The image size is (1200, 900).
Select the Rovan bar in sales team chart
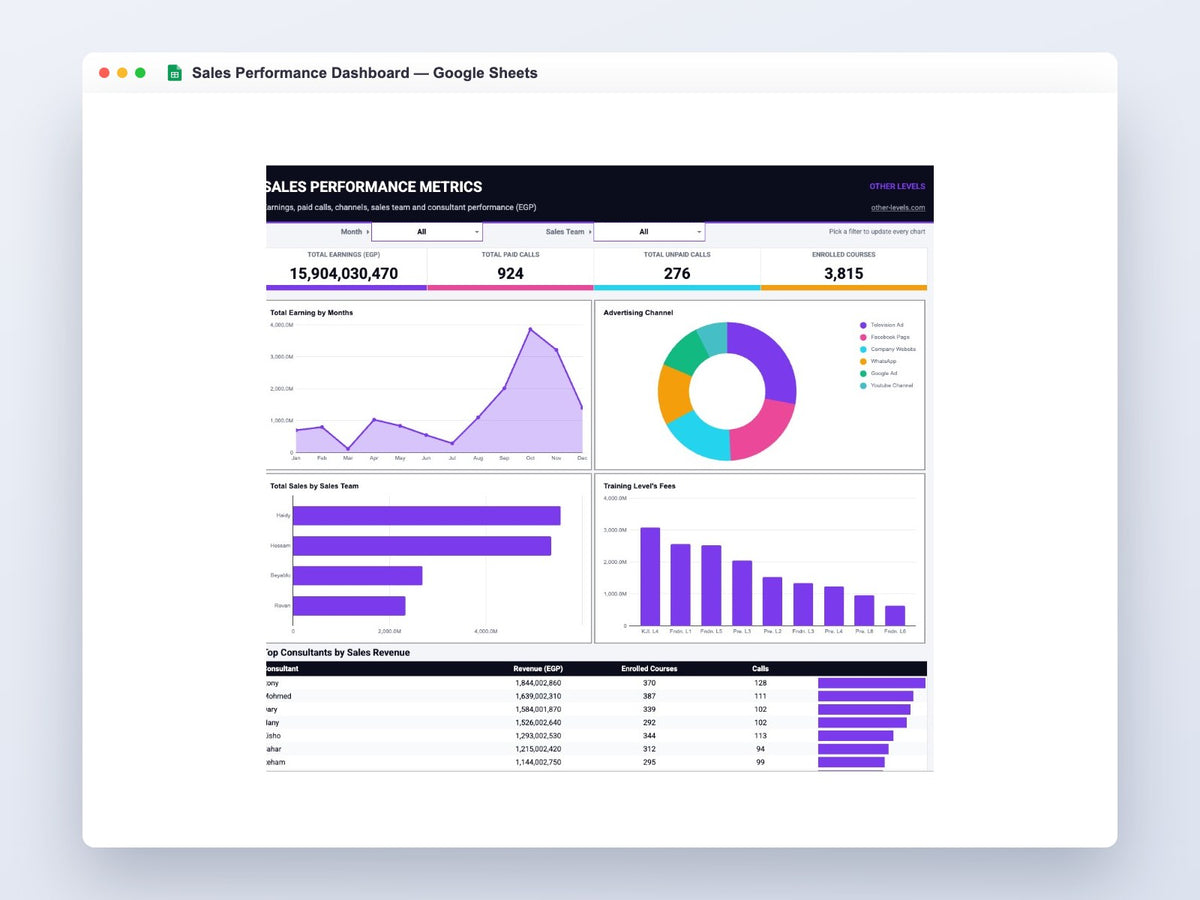(349, 606)
